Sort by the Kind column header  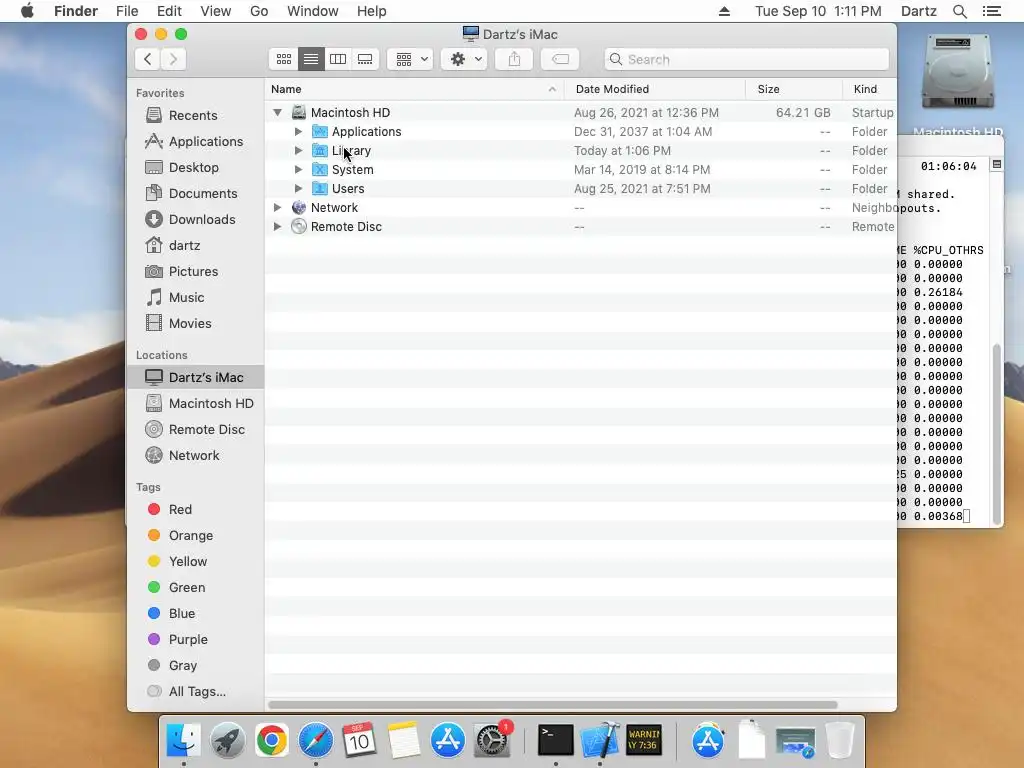(x=869, y=89)
